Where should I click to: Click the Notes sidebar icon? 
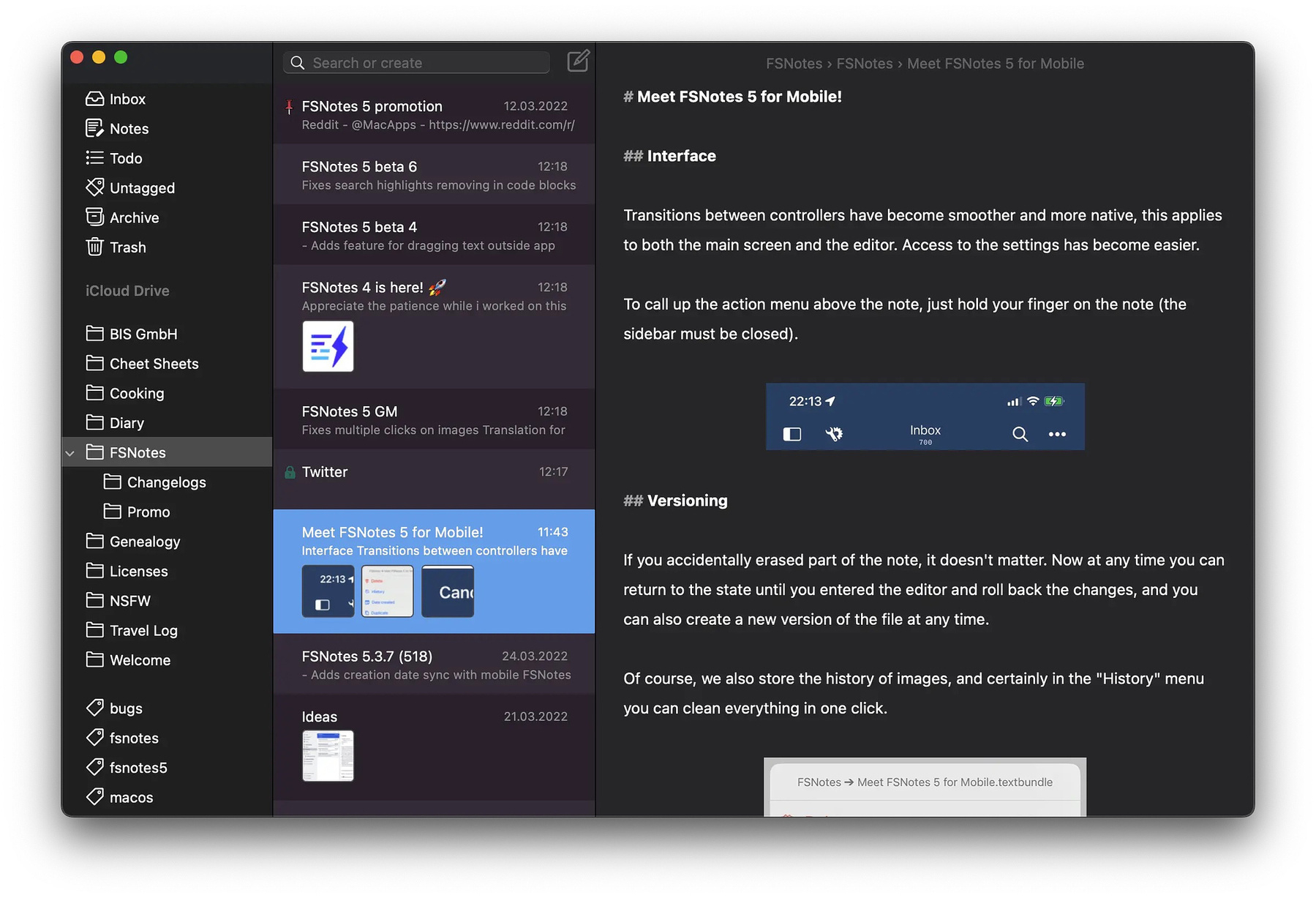coord(94,129)
